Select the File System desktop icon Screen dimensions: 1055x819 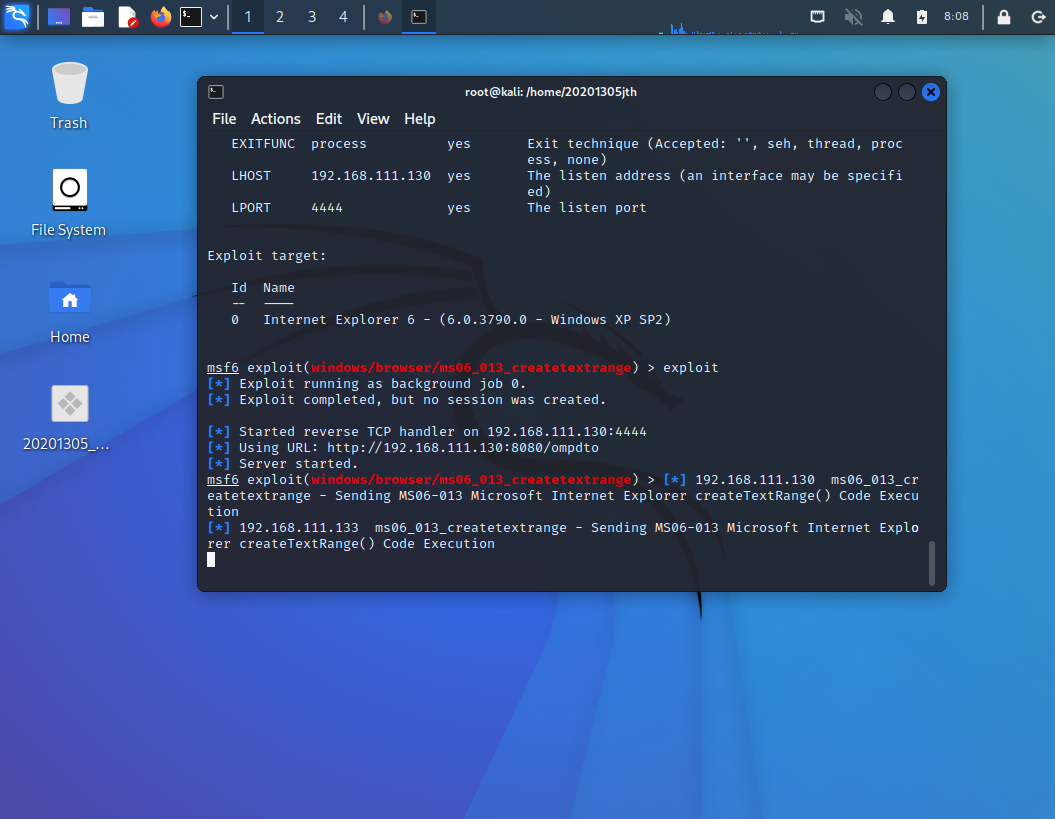coord(69,203)
